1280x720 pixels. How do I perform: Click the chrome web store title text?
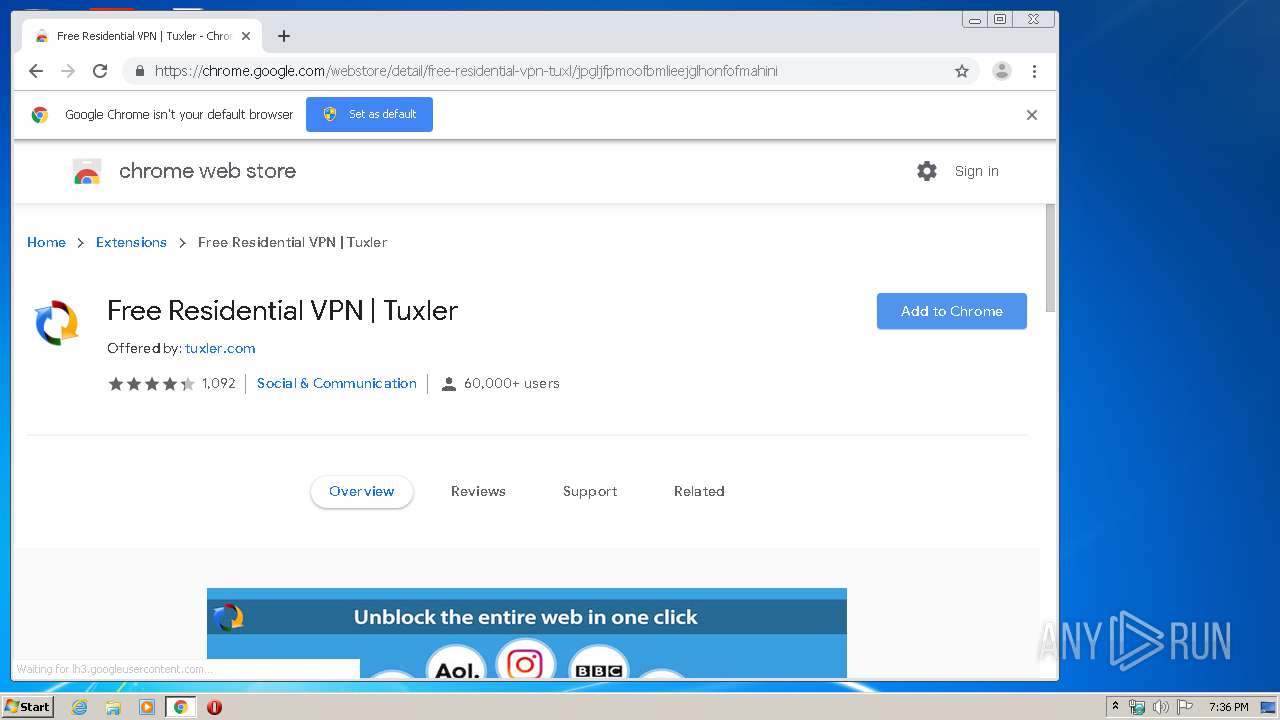pos(207,171)
